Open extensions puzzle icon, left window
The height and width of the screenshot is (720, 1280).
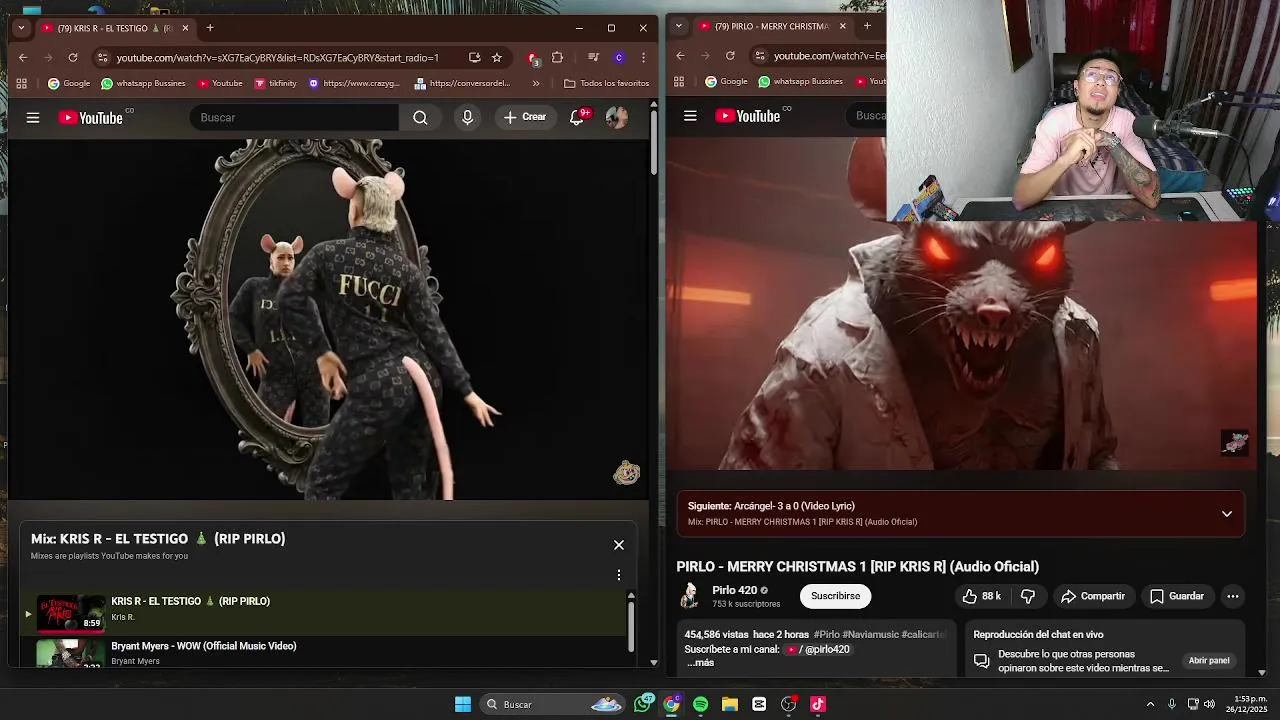tap(557, 58)
